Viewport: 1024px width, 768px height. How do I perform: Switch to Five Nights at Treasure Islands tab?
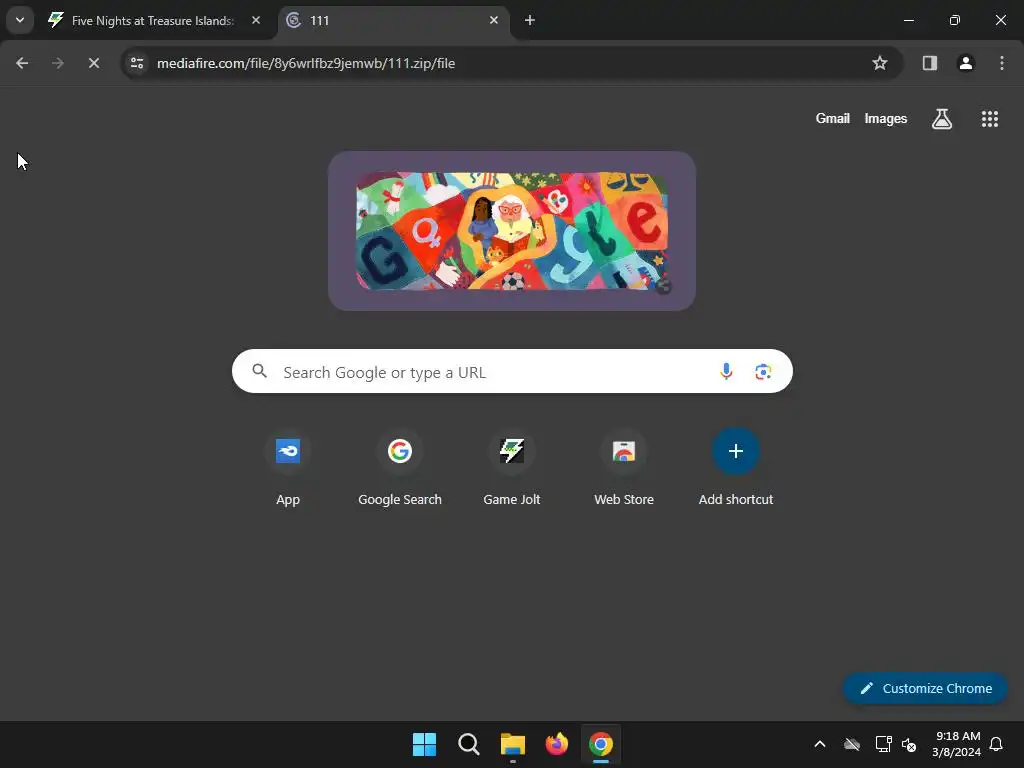coord(154,21)
